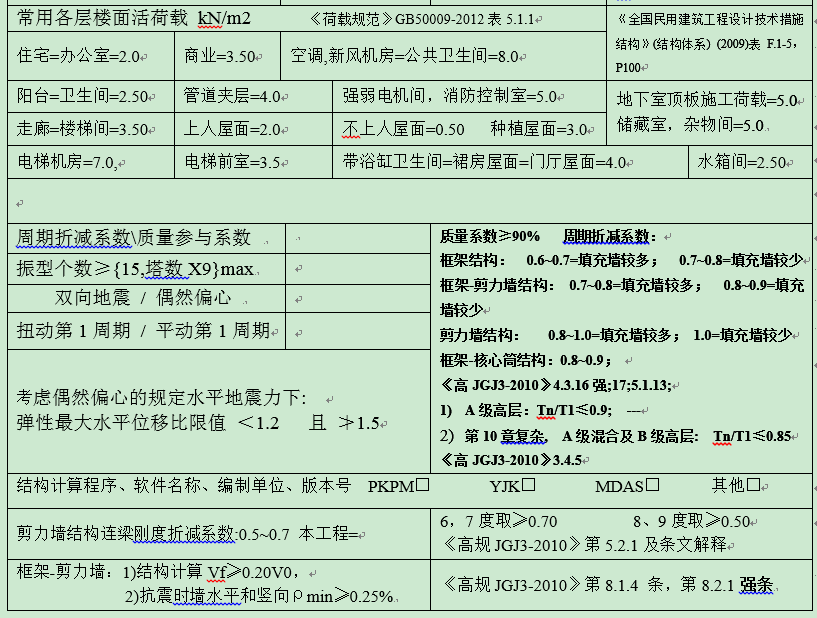Click the cell '阳台=卫生间=2.50'

[91, 96]
